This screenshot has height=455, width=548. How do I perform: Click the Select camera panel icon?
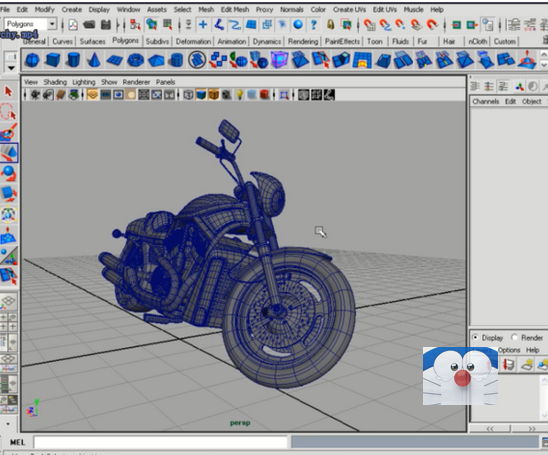35,95
